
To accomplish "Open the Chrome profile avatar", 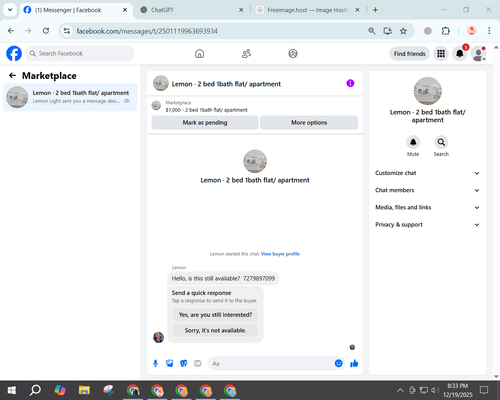I will 471,31.
